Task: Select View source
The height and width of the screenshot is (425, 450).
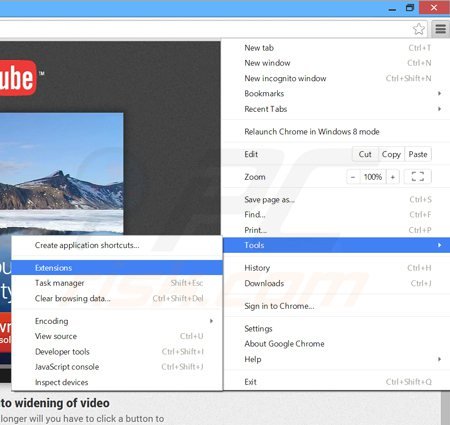Action: pyautogui.click(x=117, y=336)
